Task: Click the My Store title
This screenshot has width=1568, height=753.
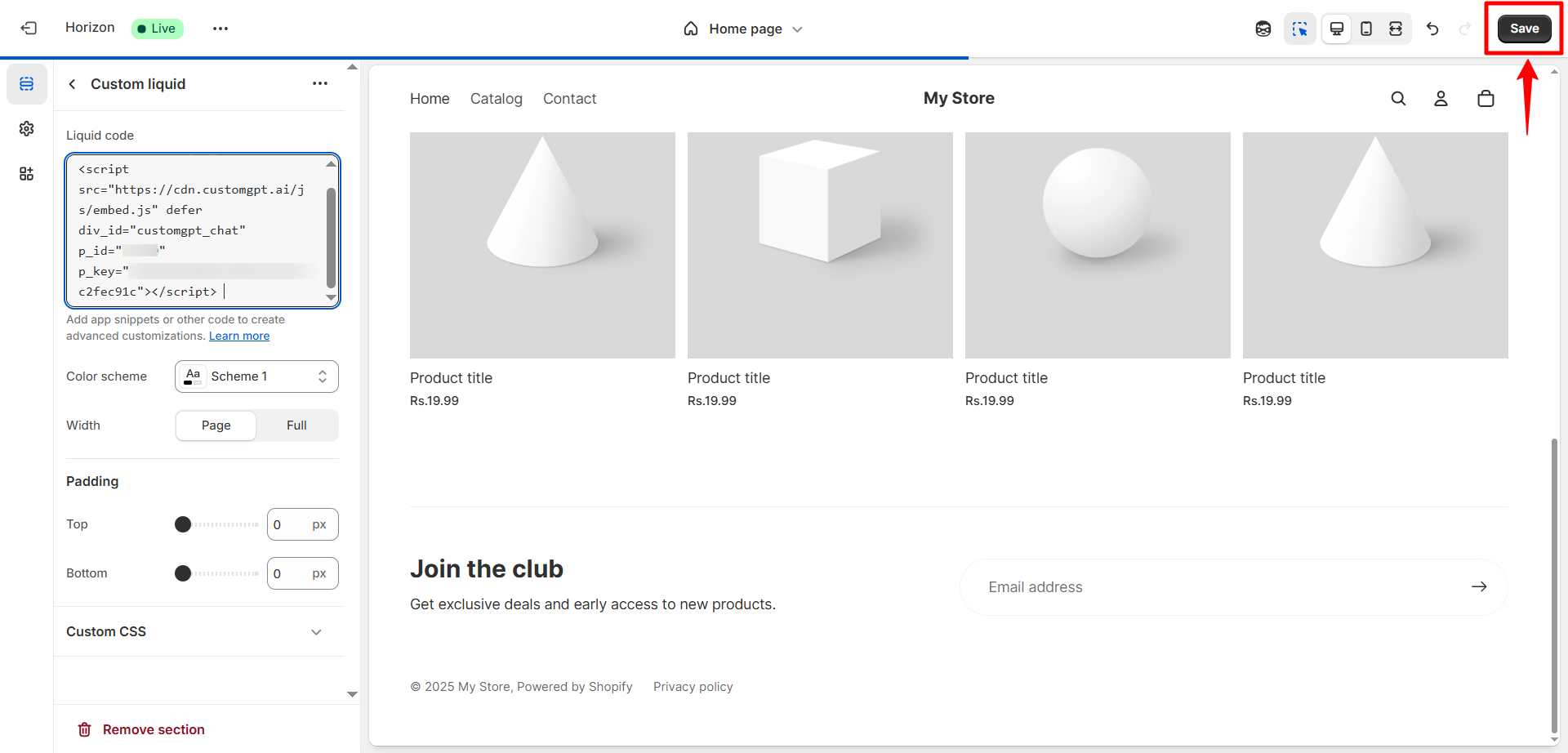Action: (959, 98)
